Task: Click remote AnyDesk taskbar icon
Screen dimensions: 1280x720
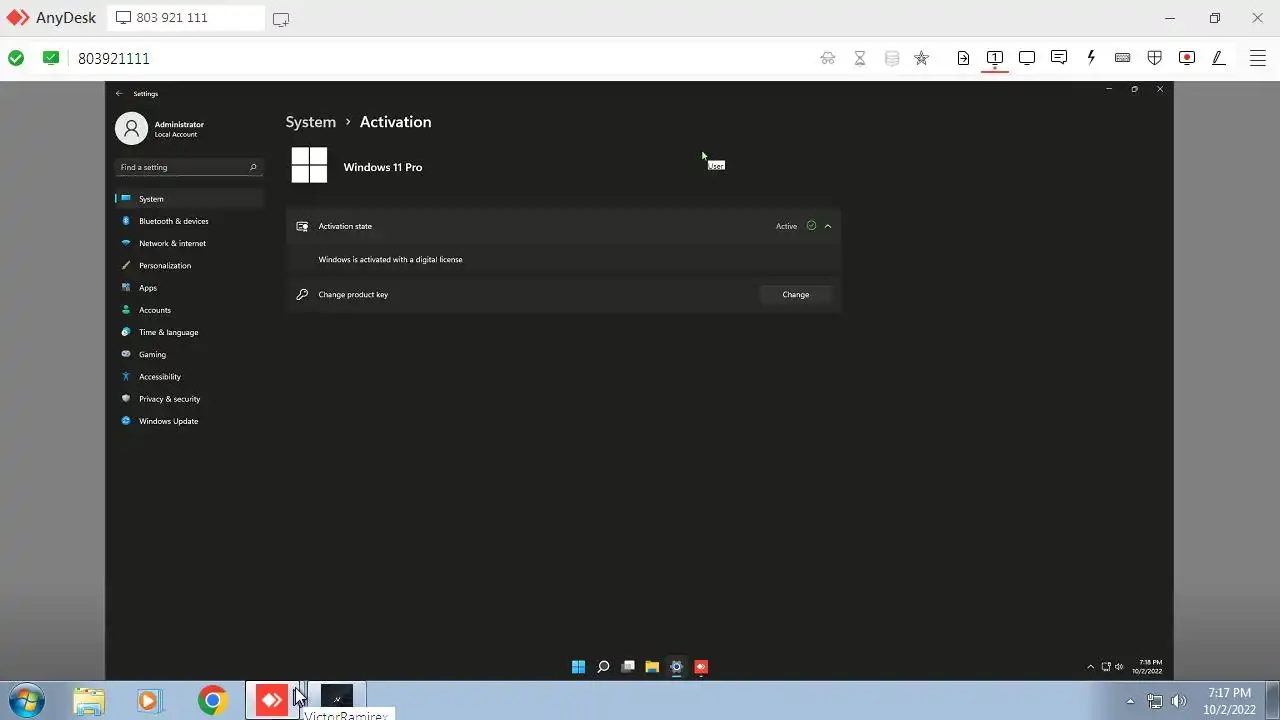Action: [x=701, y=666]
